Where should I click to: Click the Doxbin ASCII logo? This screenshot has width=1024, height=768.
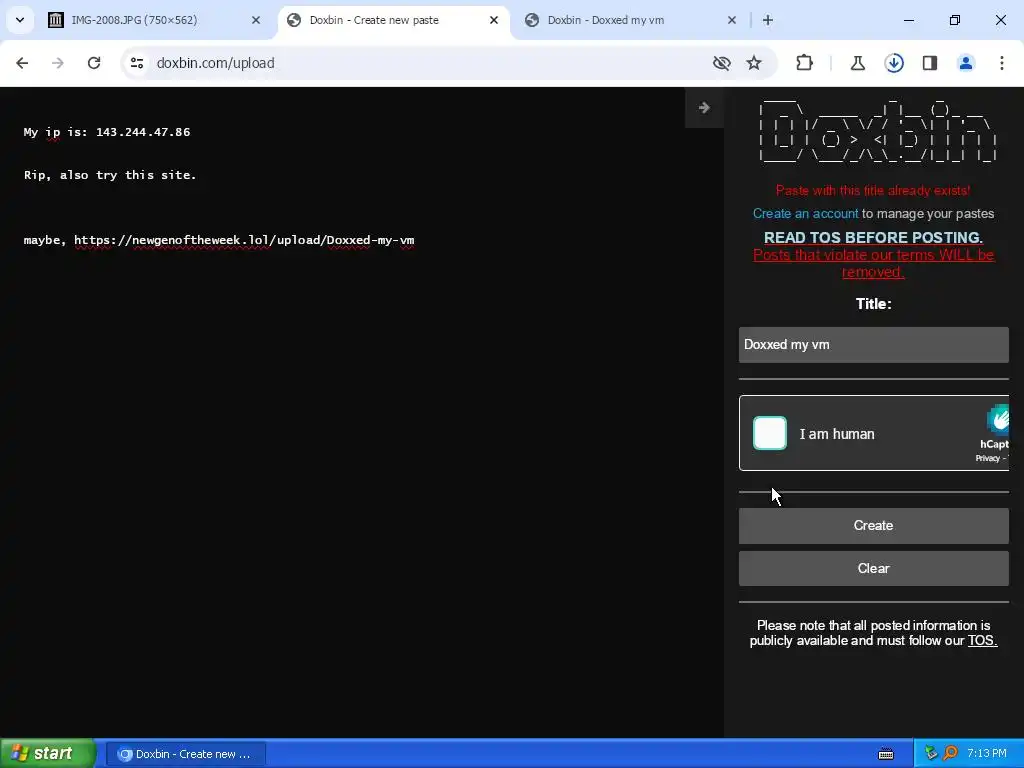pos(878,131)
